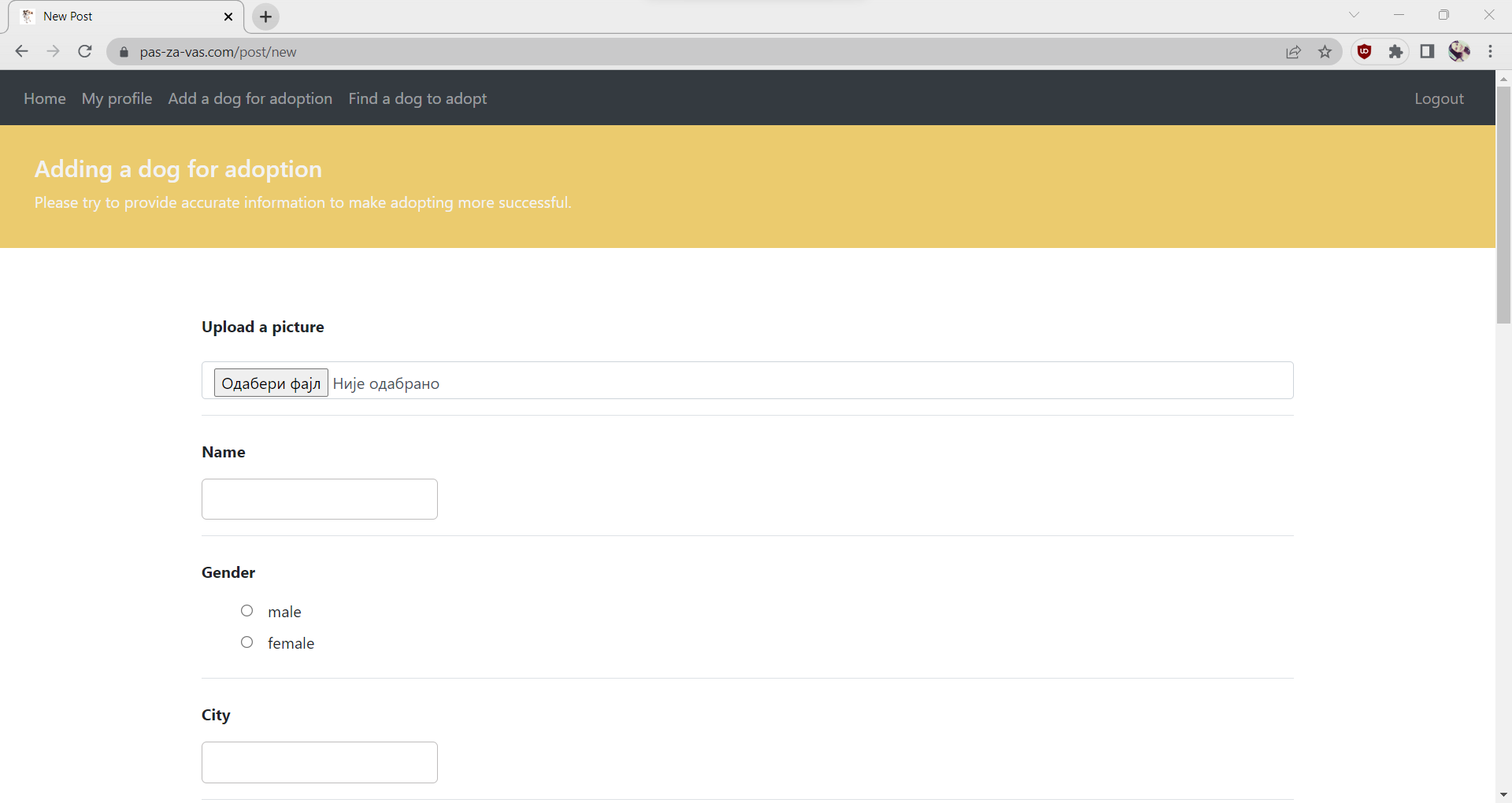Click the Logout link
The image size is (1512, 803).
click(x=1439, y=98)
